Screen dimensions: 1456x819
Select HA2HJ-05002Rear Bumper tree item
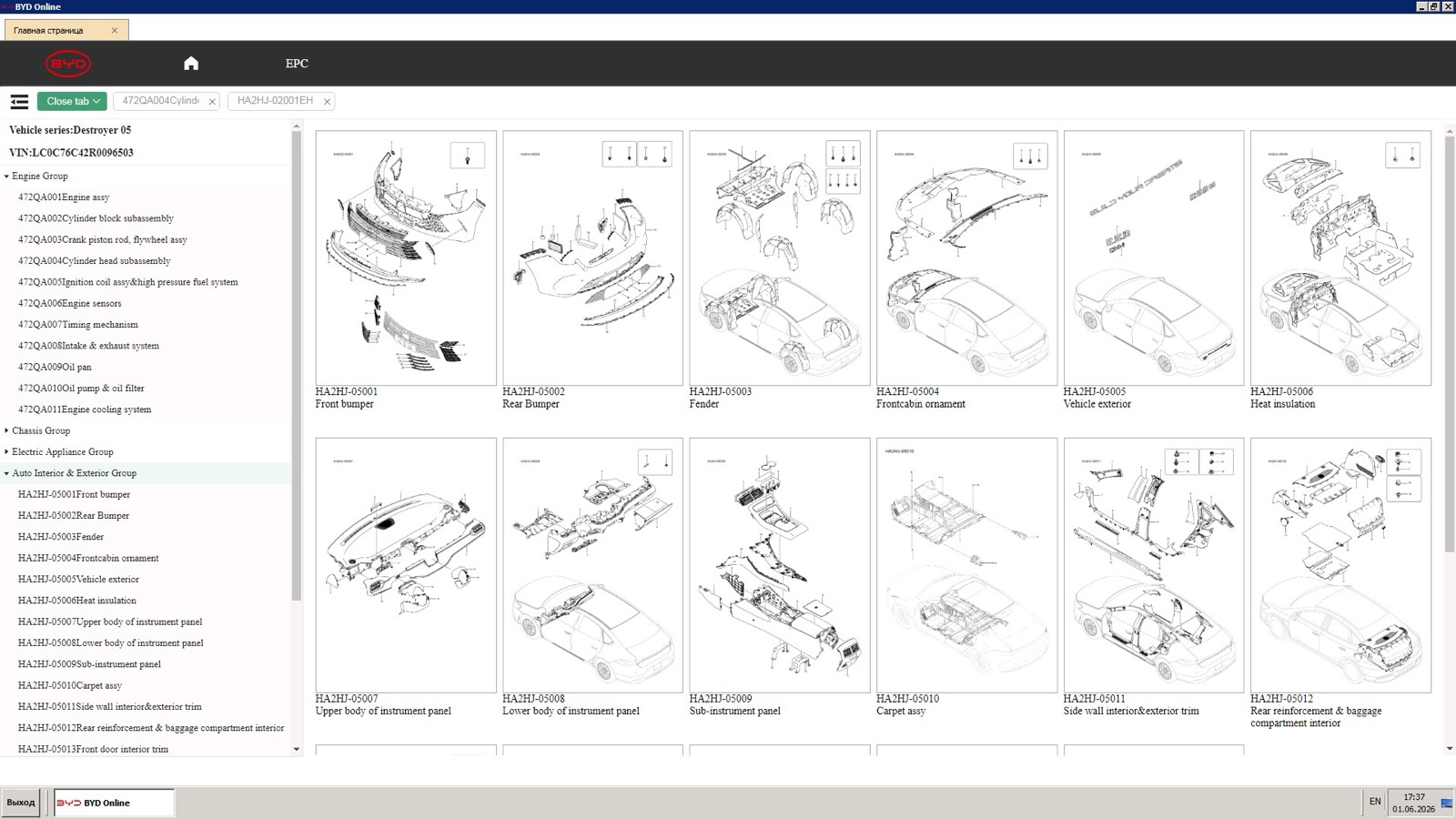click(74, 516)
